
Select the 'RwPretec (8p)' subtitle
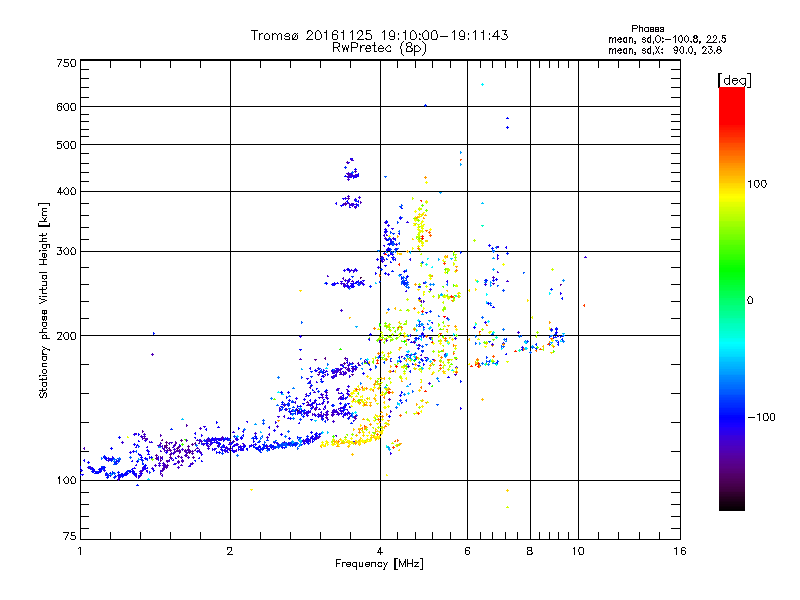379,48
